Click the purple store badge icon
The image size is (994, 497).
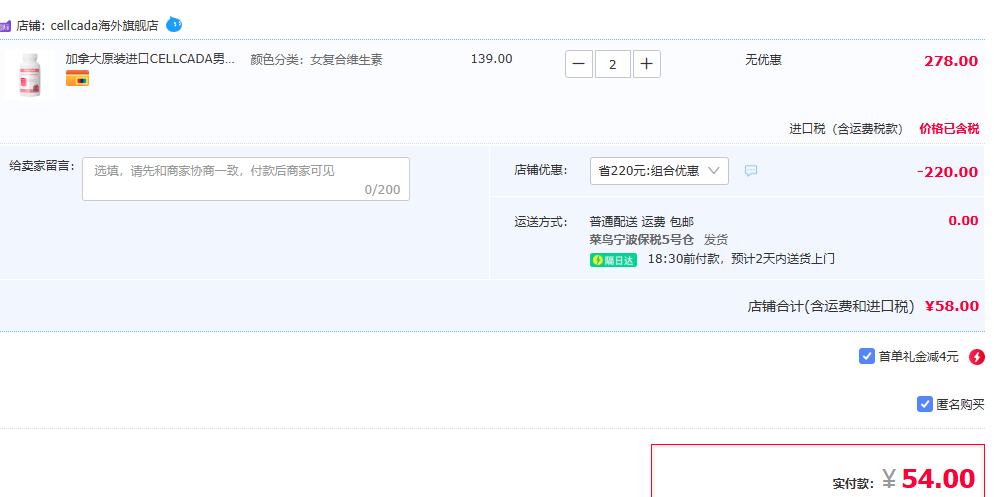click(x=5, y=26)
